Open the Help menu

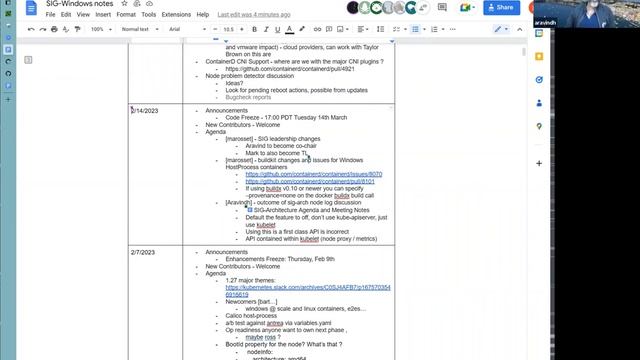pyautogui.click(x=202, y=15)
